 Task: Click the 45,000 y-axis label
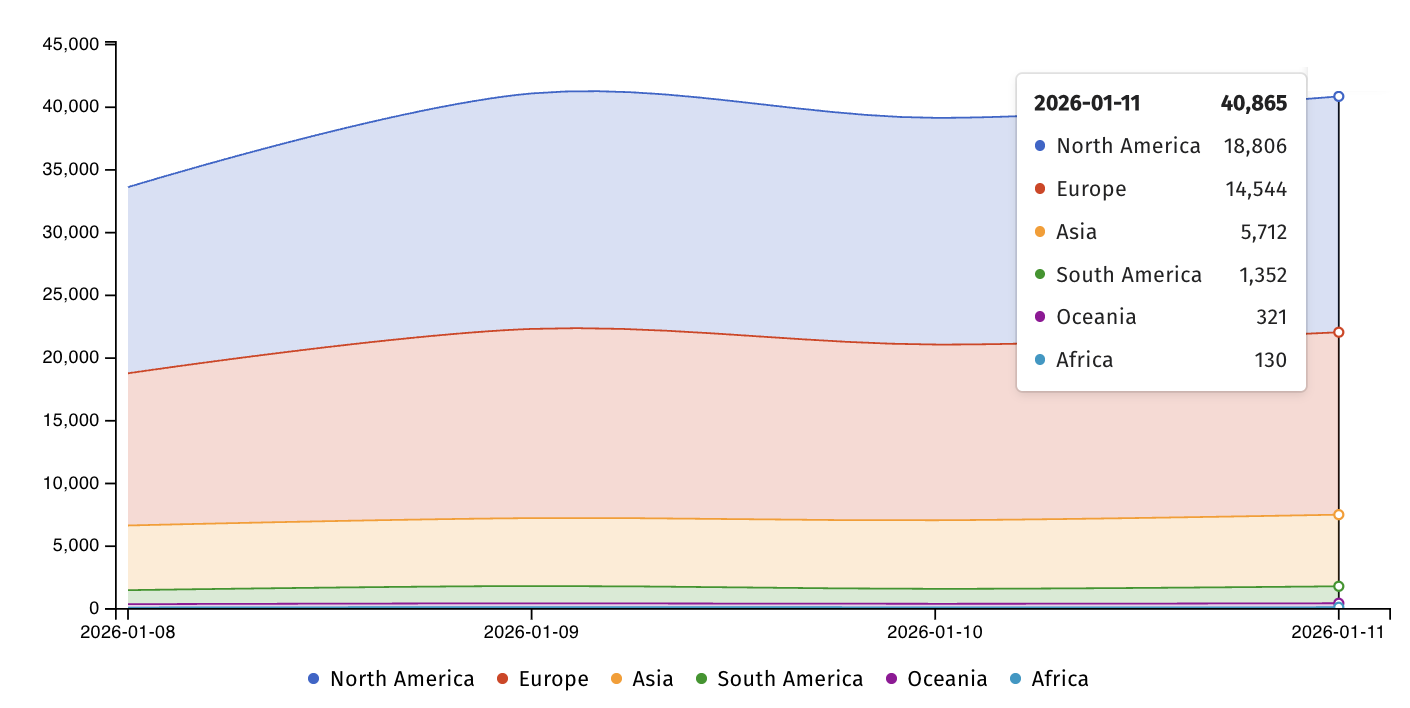coord(70,44)
